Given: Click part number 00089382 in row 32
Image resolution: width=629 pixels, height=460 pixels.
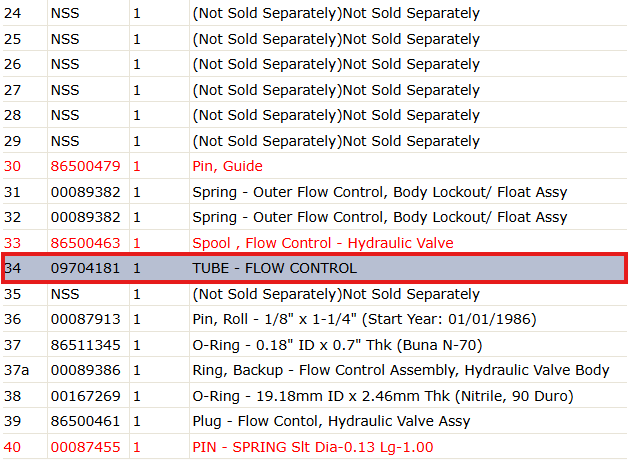Looking at the screenshot, I should coord(85,217).
